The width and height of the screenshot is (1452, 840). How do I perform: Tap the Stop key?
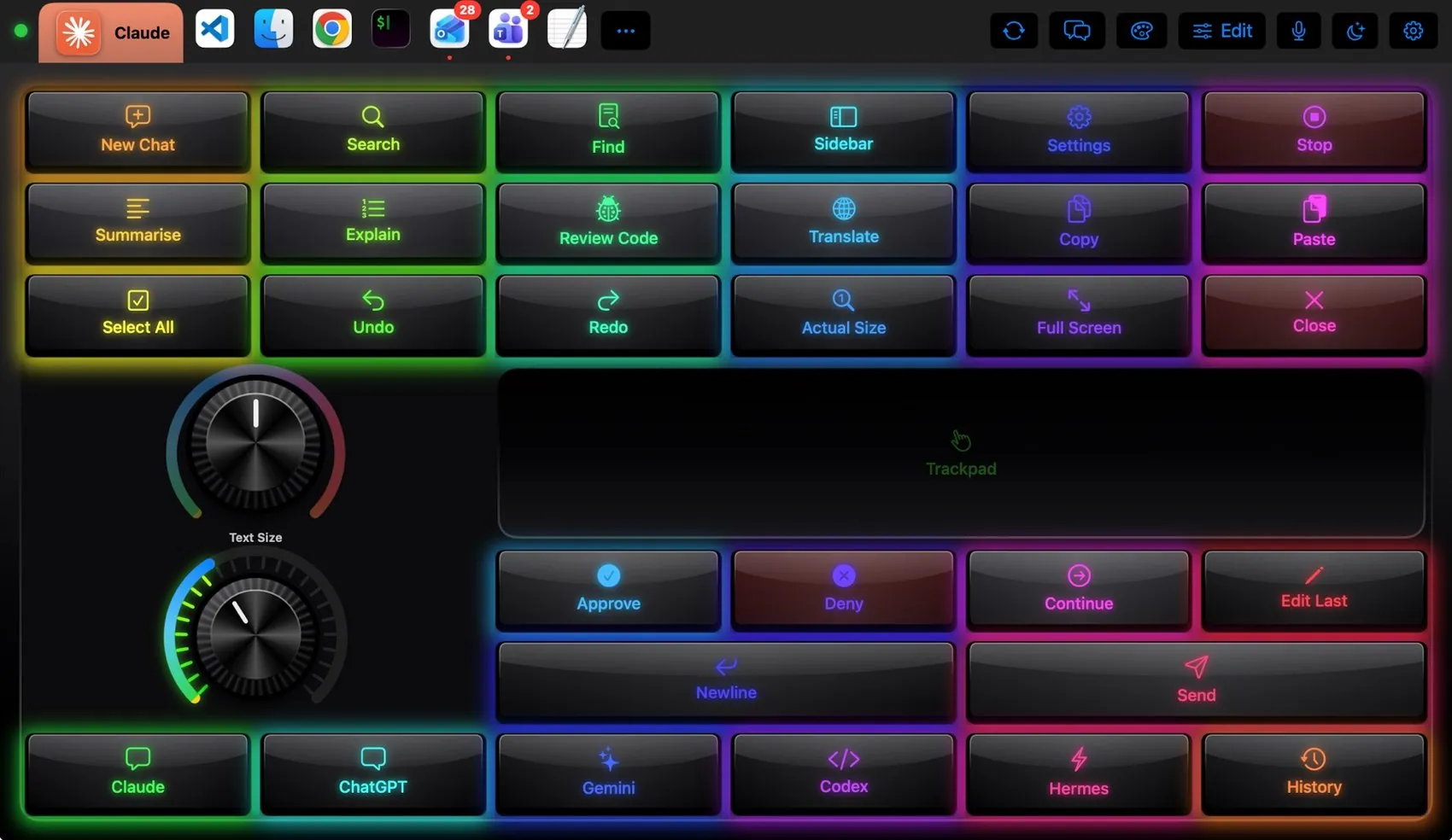1314,131
